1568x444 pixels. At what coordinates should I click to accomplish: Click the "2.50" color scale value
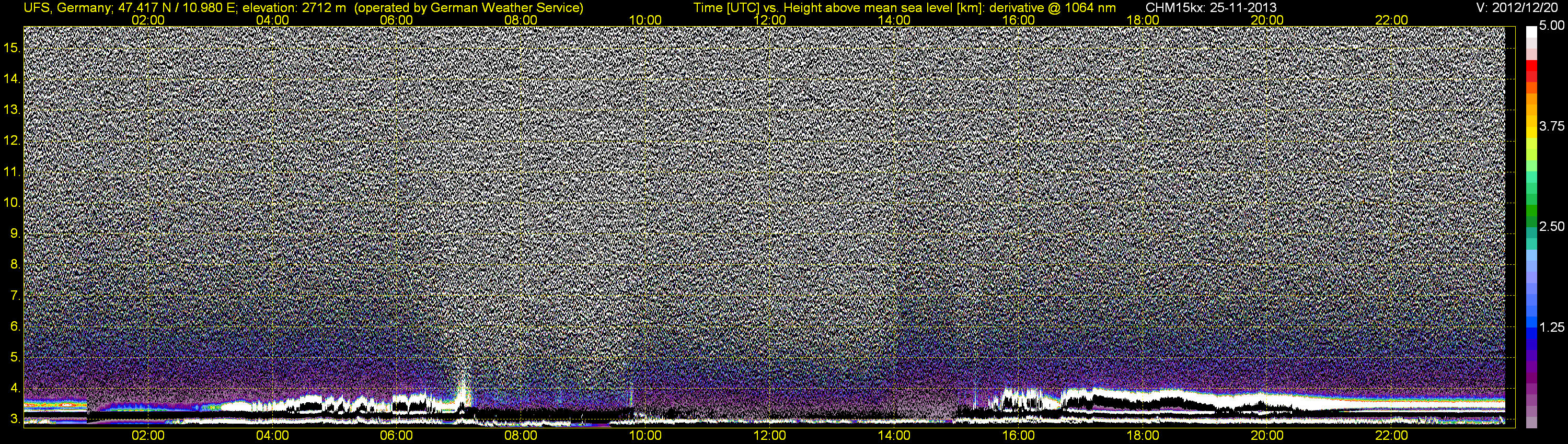[x=1552, y=226]
